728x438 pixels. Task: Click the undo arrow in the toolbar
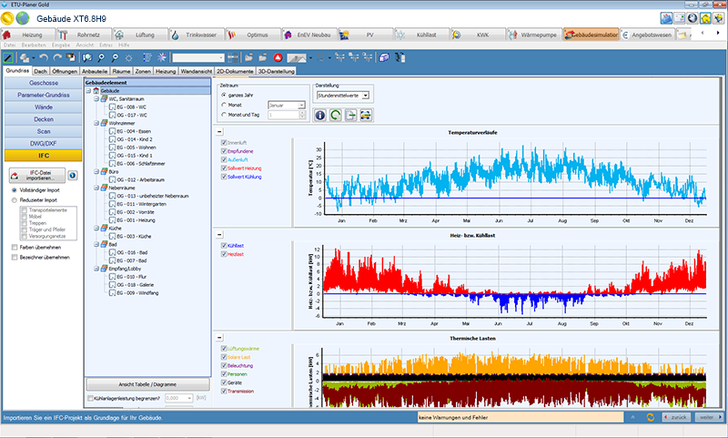[43, 59]
